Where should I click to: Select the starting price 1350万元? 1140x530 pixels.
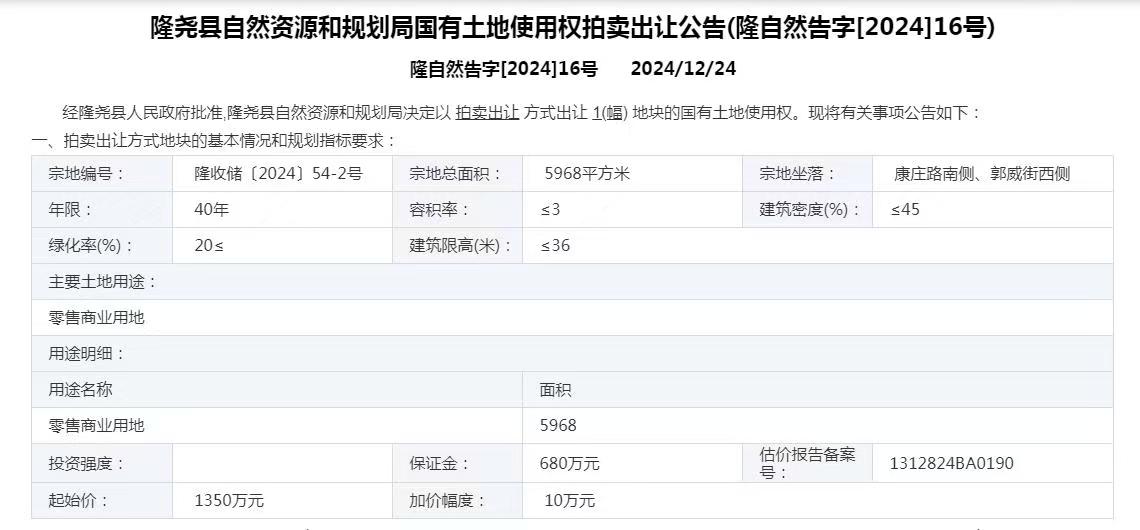click(x=229, y=500)
